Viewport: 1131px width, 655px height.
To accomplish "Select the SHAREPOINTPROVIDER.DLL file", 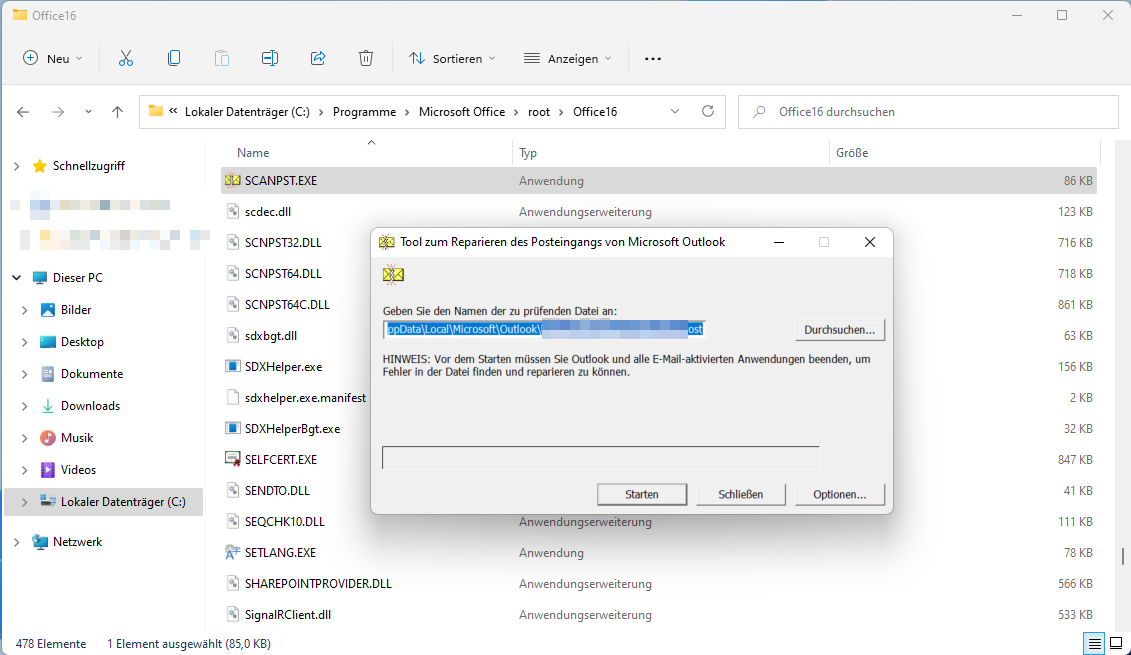I will click(x=318, y=584).
